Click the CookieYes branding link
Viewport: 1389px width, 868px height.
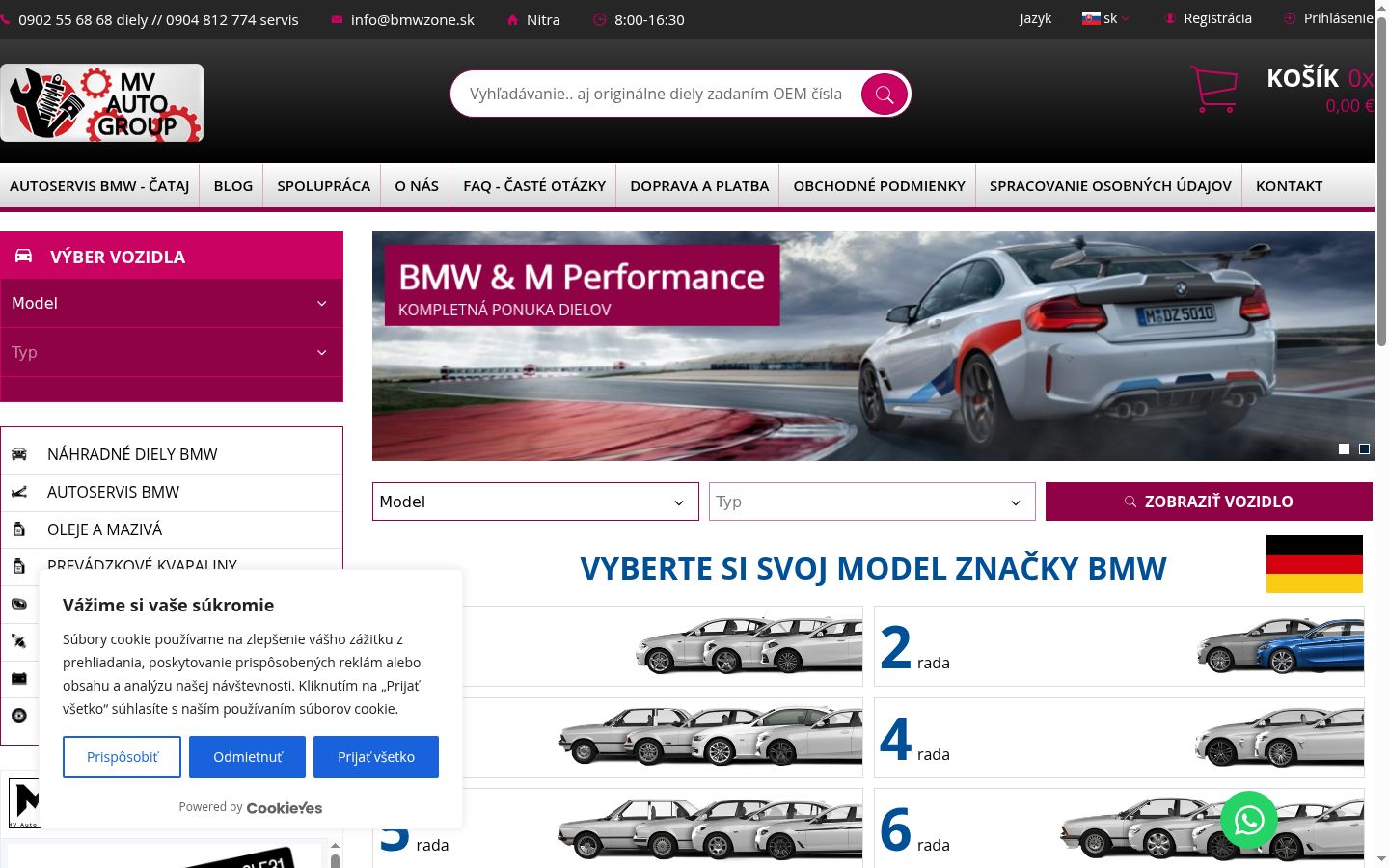[285, 808]
